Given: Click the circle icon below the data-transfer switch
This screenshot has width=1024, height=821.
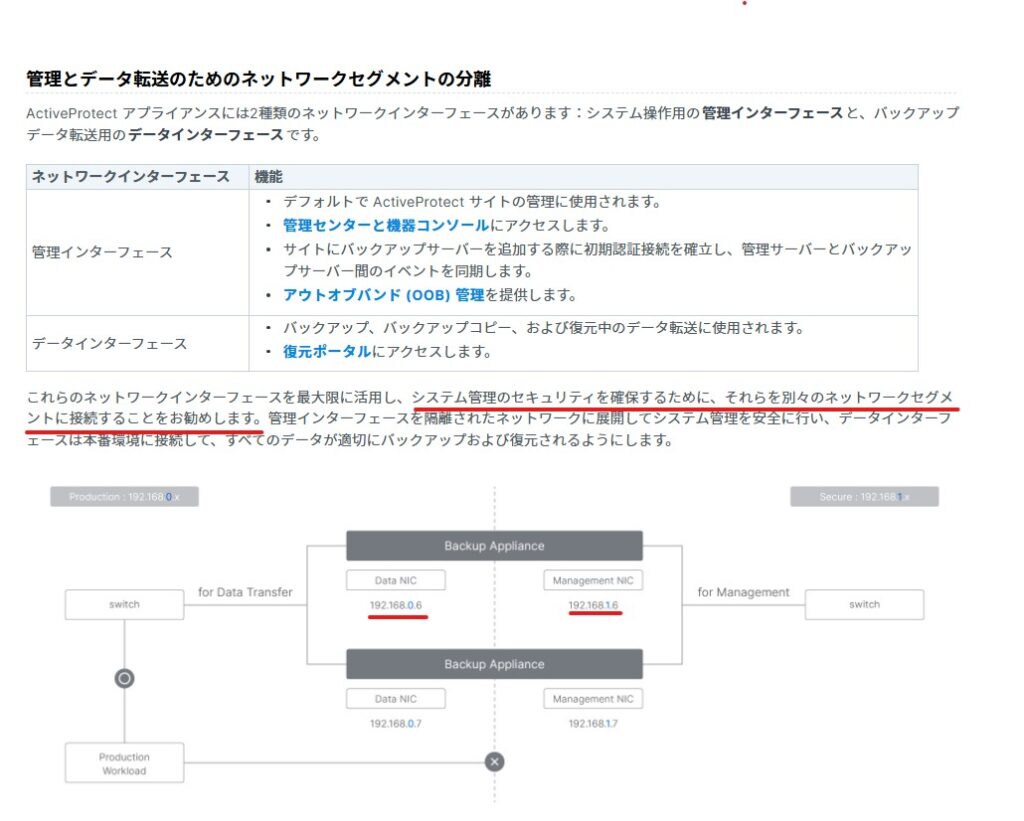Looking at the screenshot, I should [124, 679].
